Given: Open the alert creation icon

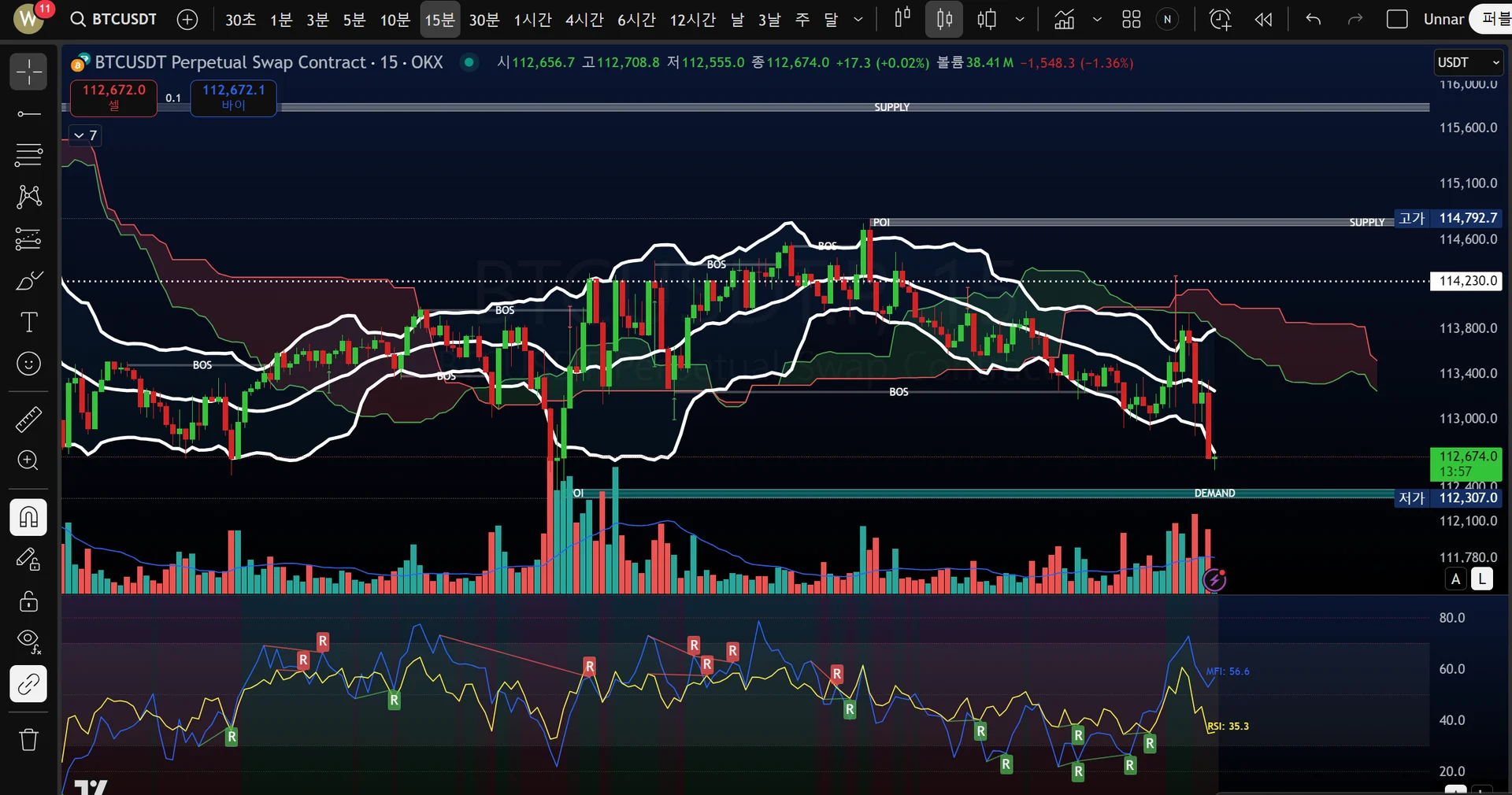Looking at the screenshot, I should coord(1220,20).
